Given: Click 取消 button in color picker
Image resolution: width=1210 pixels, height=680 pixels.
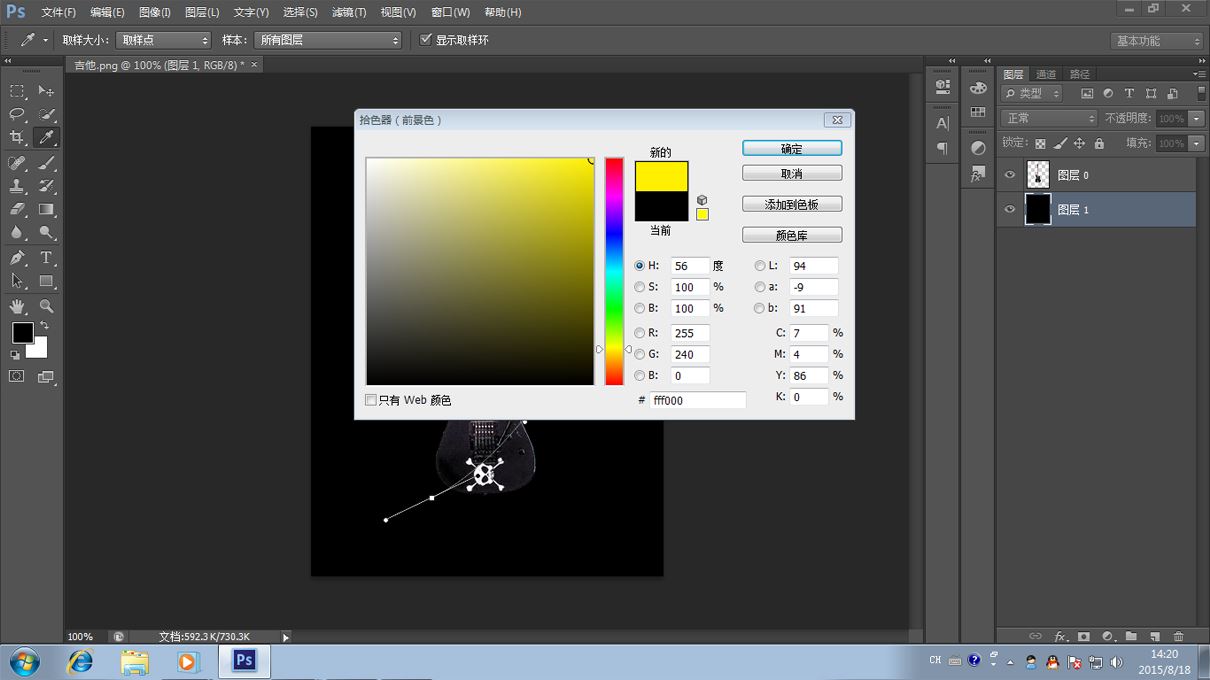Looking at the screenshot, I should pyautogui.click(x=792, y=173).
